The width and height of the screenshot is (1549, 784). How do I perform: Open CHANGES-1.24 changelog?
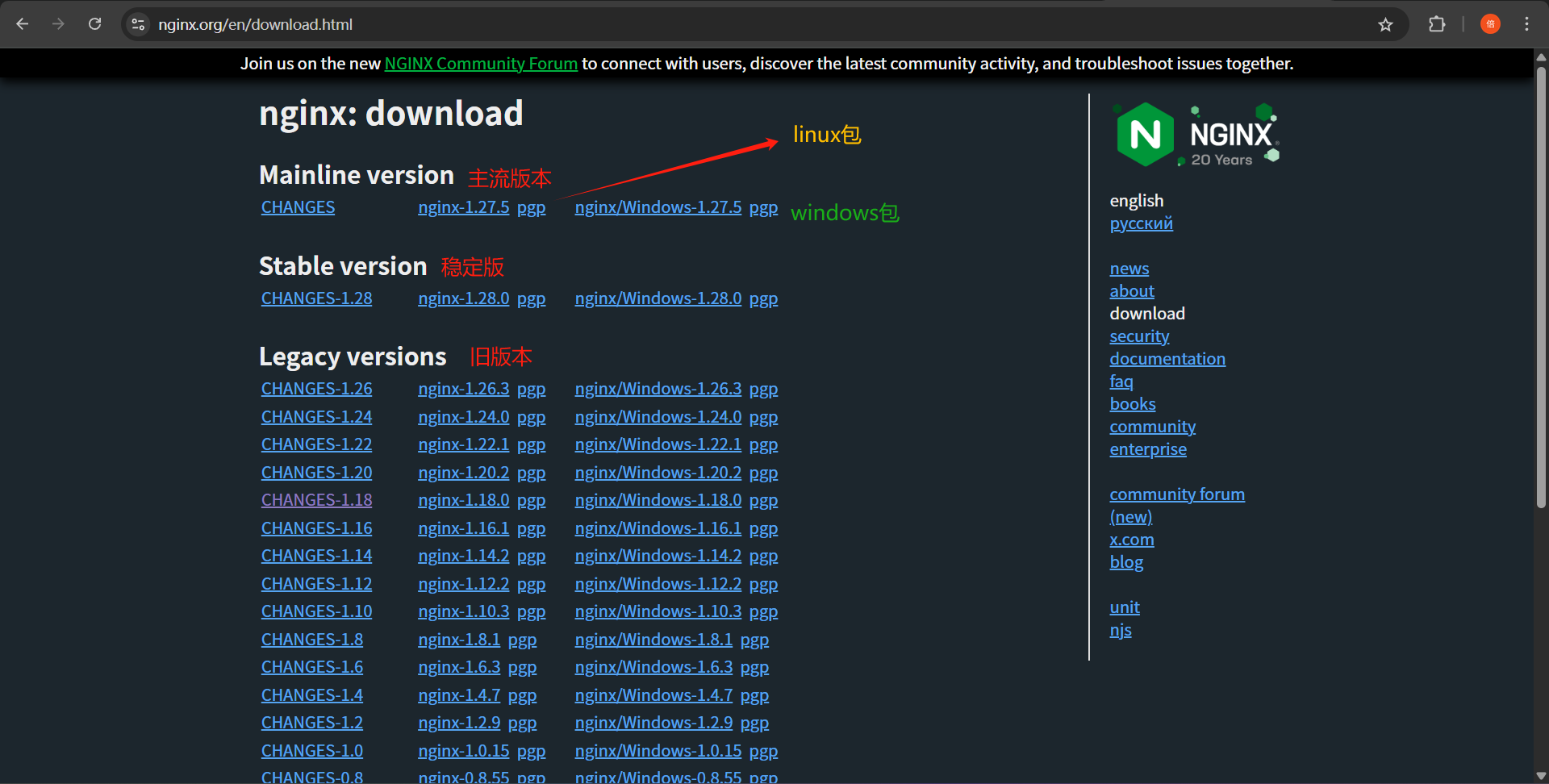tap(317, 417)
